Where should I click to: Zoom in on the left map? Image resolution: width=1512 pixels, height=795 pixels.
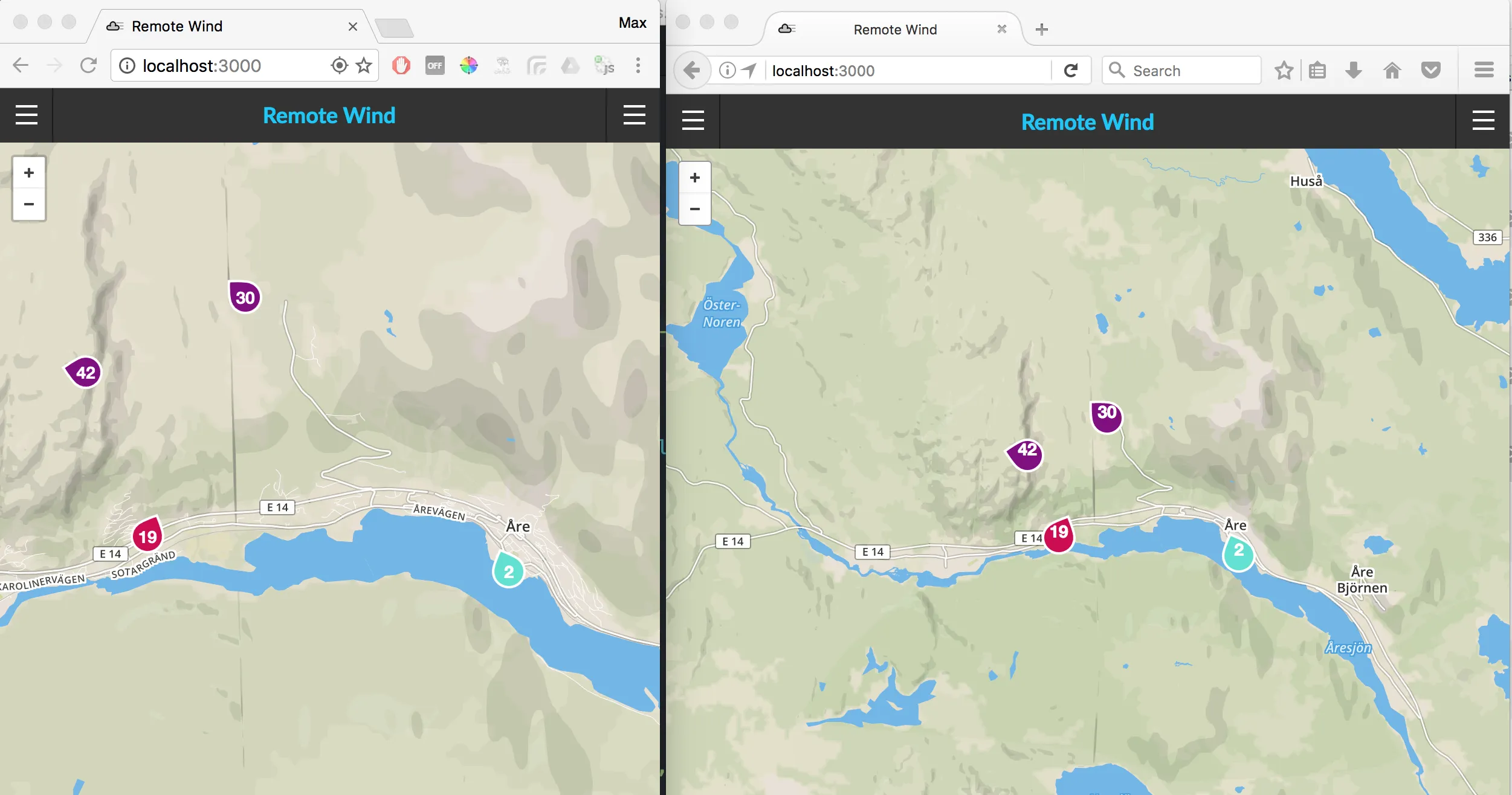pyautogui.click(x=29, y=173)
